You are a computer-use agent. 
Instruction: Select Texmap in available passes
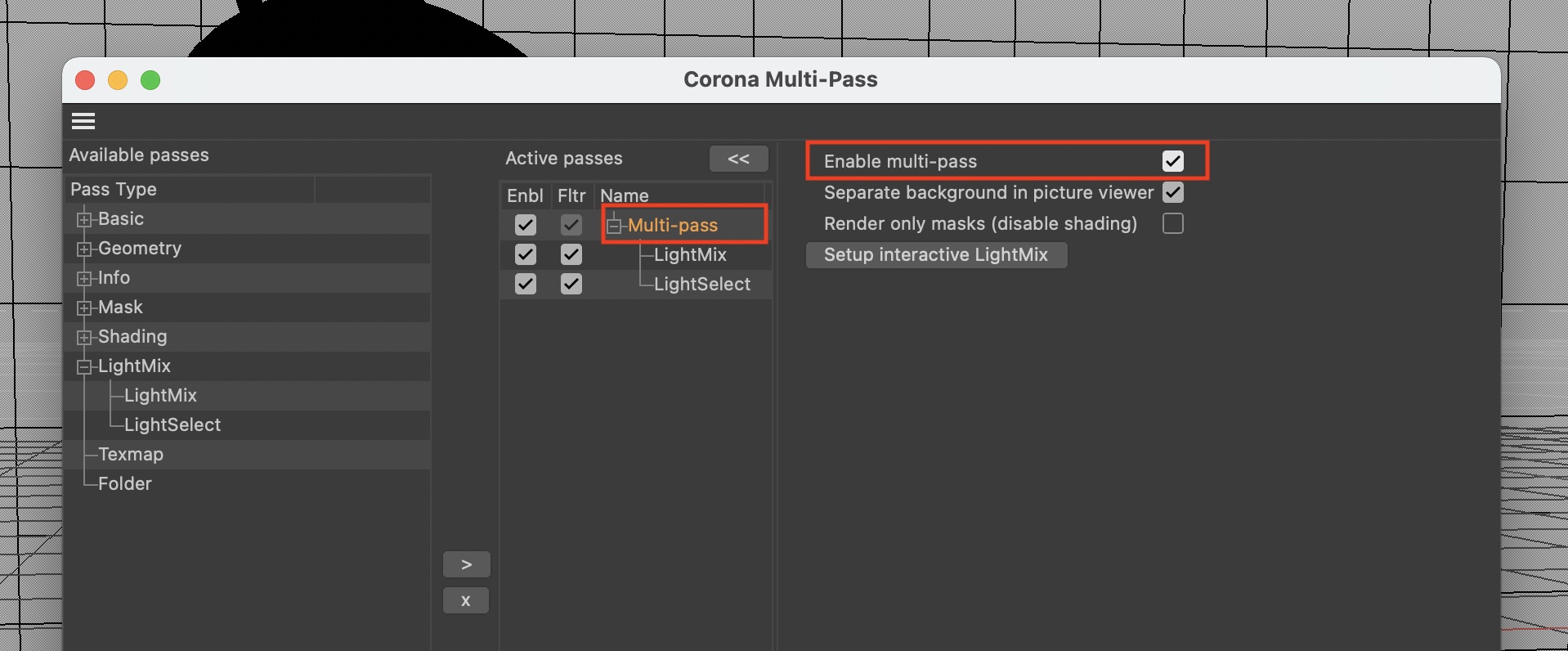tap(131, 454)
